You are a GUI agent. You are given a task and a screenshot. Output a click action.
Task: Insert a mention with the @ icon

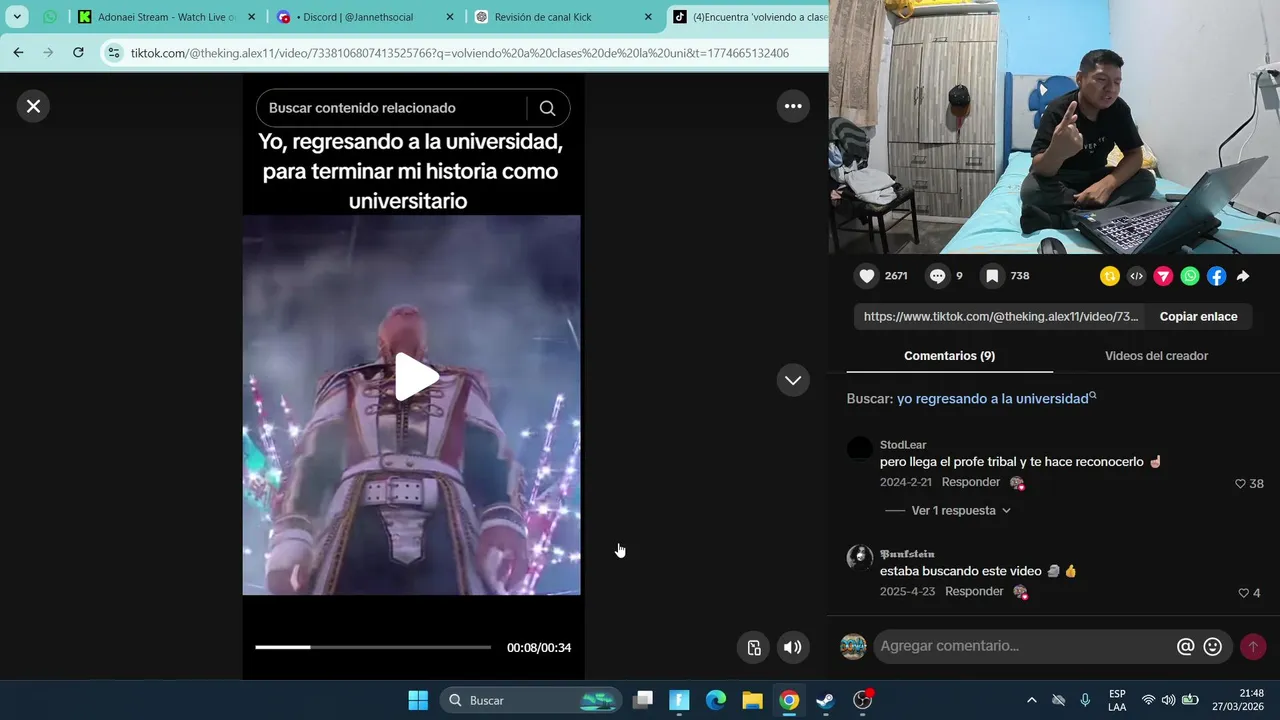click(x=1186, y=647)
